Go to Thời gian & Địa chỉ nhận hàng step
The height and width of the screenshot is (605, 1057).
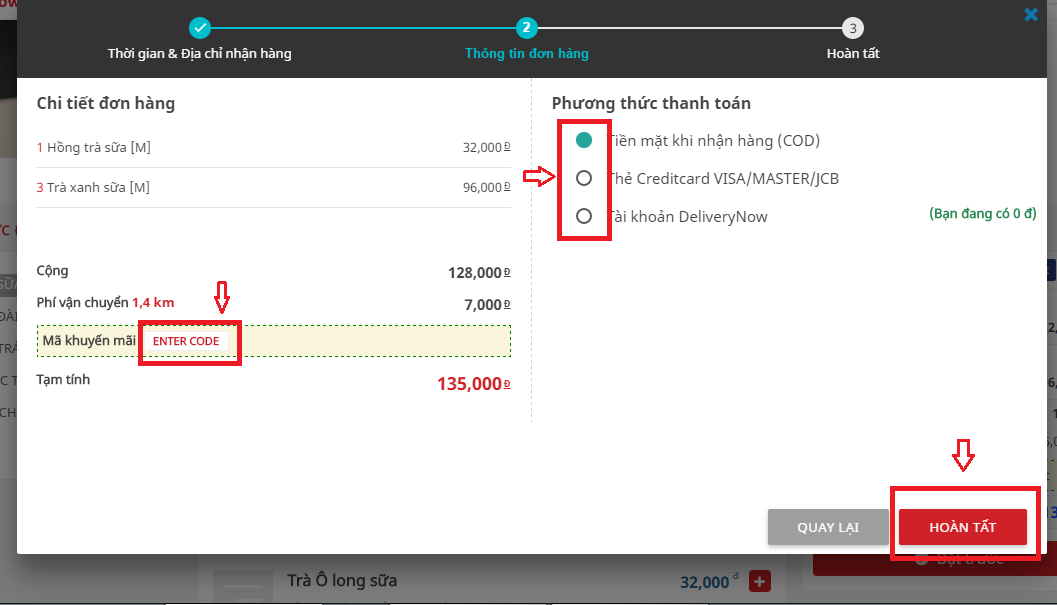point(200,53)
